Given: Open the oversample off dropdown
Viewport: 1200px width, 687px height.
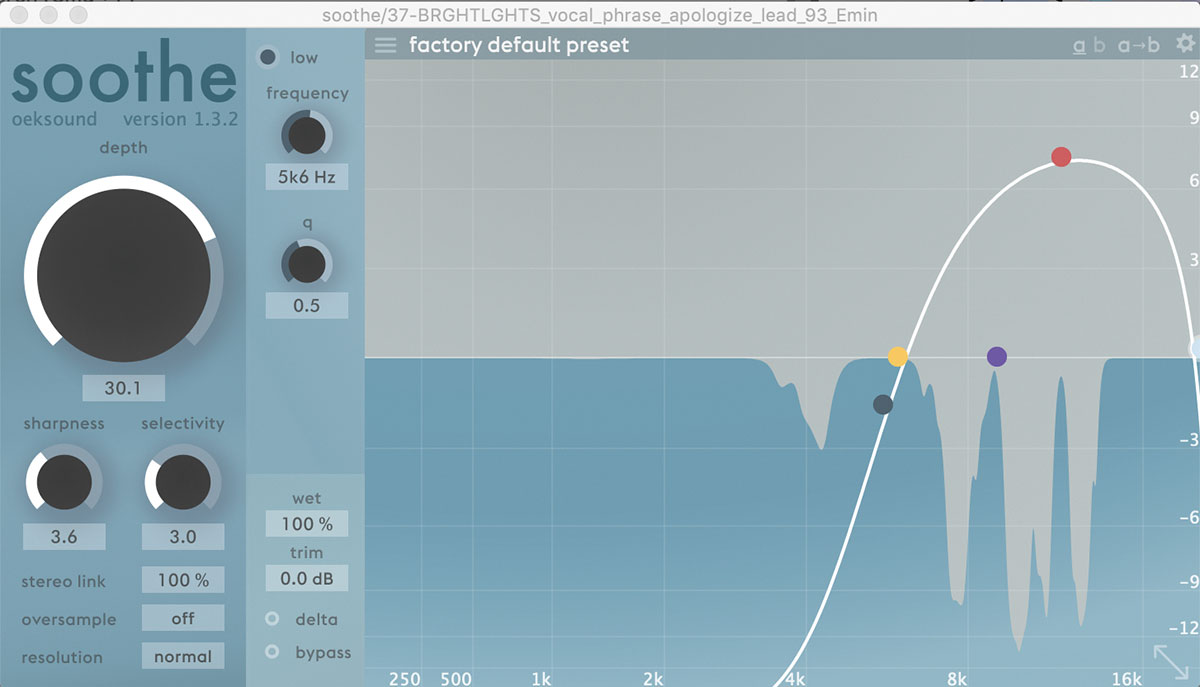Looking at the screenshot, I should pos(183,618).
